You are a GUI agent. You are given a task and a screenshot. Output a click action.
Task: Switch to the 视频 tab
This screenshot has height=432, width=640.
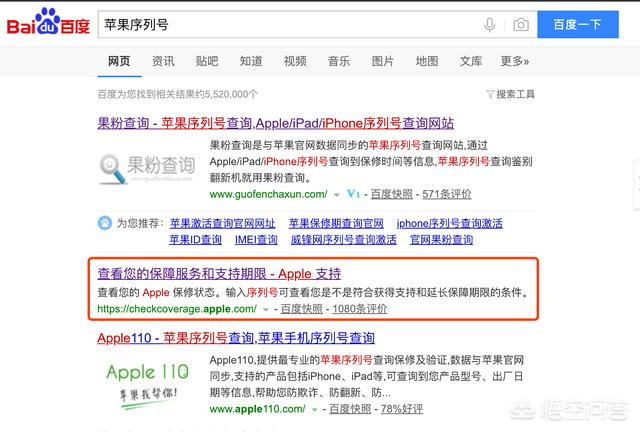pos(295,61)
